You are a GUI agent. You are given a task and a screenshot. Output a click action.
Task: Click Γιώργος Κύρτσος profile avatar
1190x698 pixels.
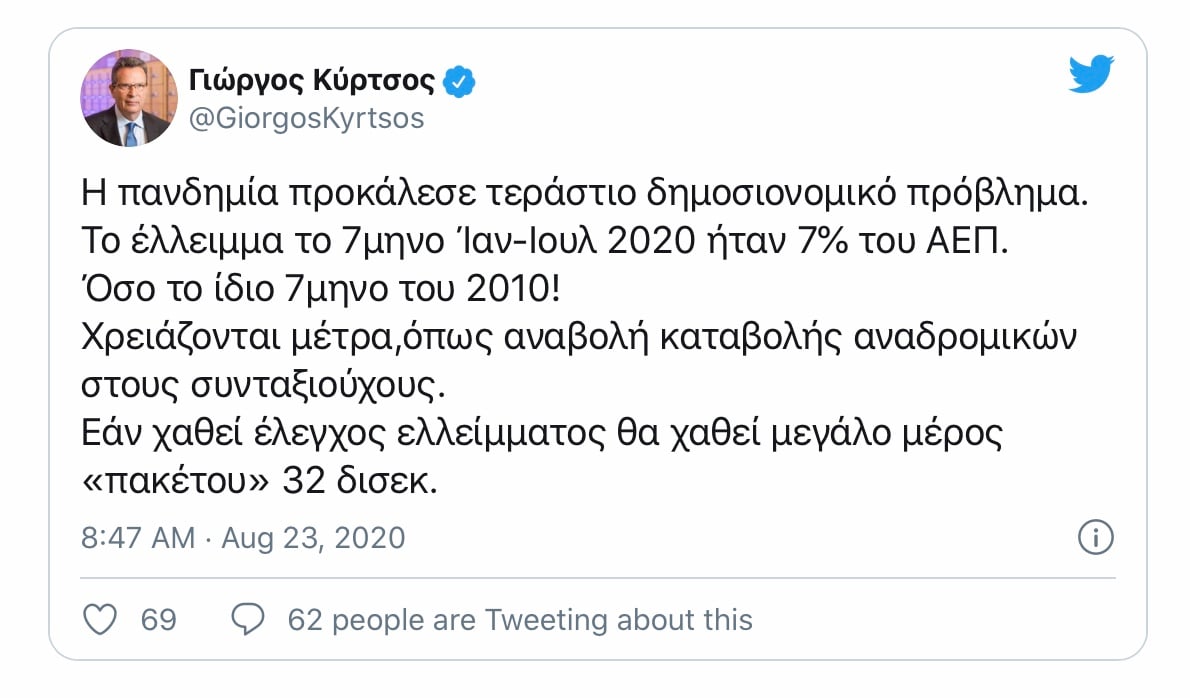click(125, 99)
